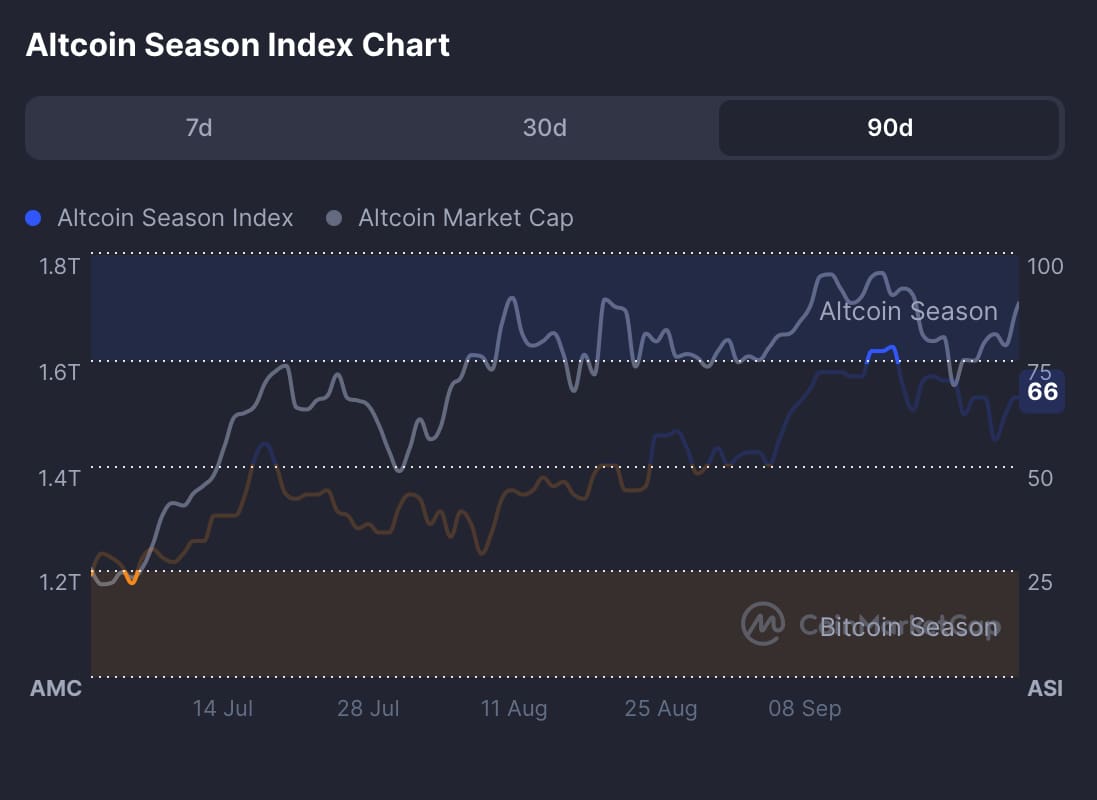Toggle the Altcoin Season Index legend dot
The image size is (1097, 800).
[x=34, y=218]
